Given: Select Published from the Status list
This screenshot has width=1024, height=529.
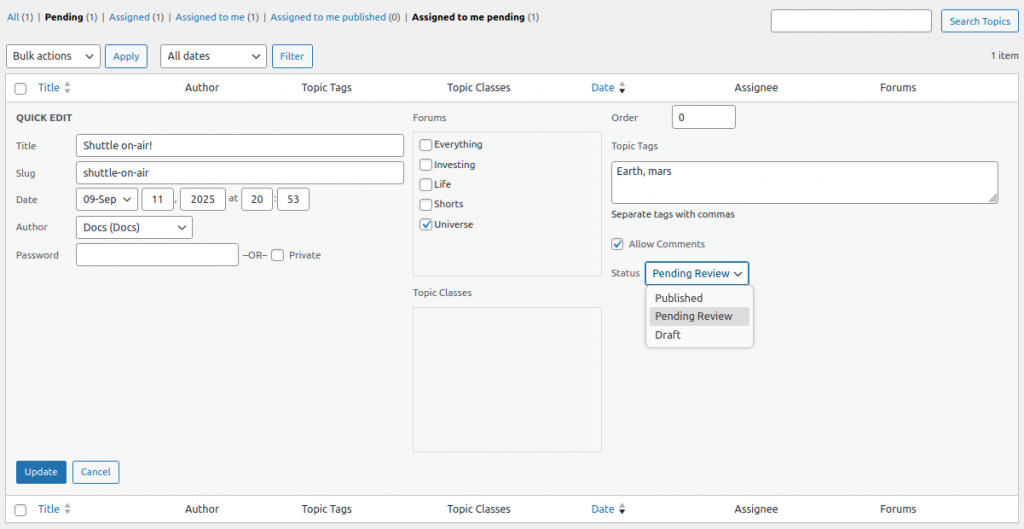Looking at the screenshot, I should pos(679,298).
